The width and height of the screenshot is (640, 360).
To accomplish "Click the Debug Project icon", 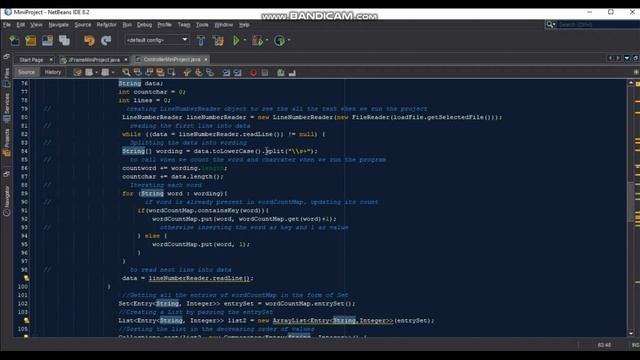I will (x=257, y=40).
